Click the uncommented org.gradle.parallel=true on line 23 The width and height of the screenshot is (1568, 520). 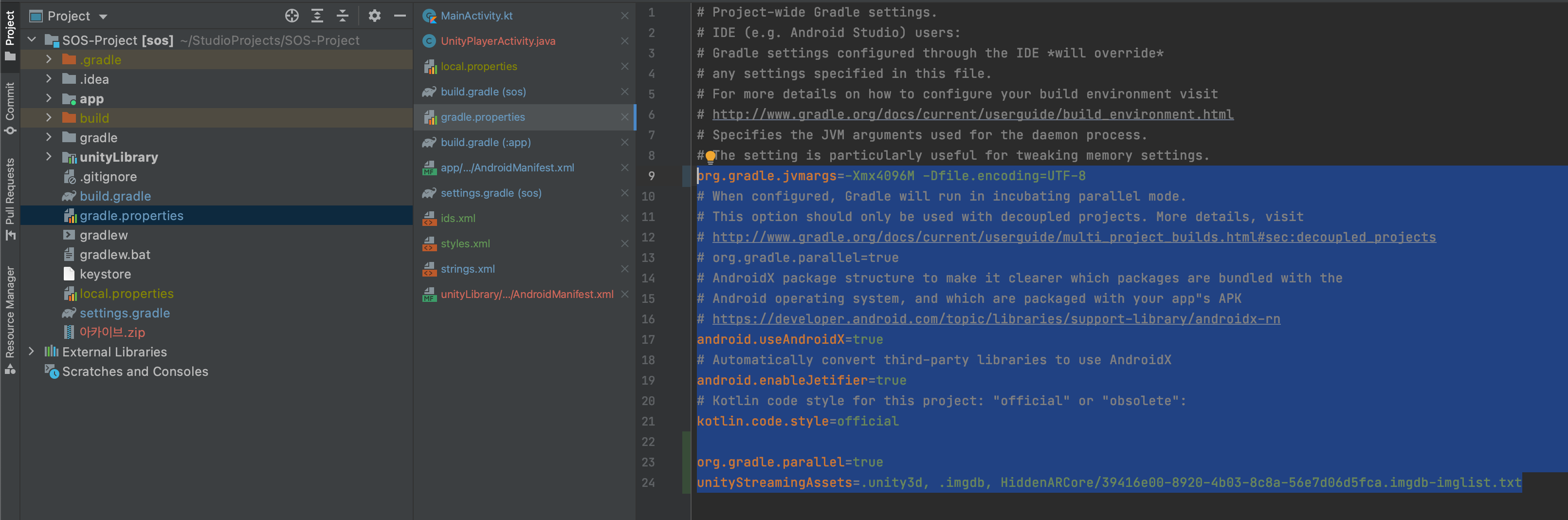790,462
